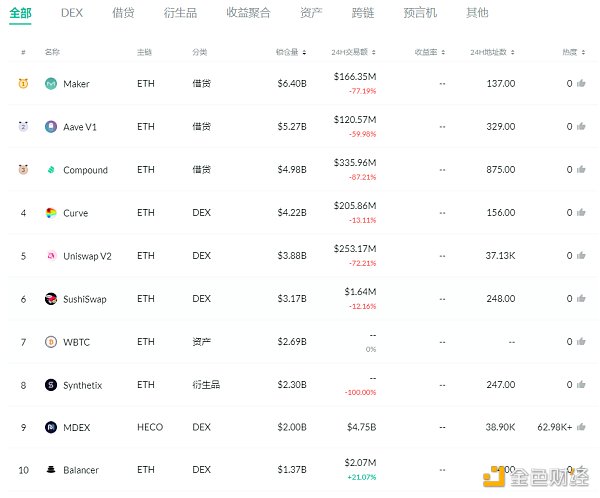600x498 pixels.
Task: Sort by the 热度 column arrows
Action: 584,52
